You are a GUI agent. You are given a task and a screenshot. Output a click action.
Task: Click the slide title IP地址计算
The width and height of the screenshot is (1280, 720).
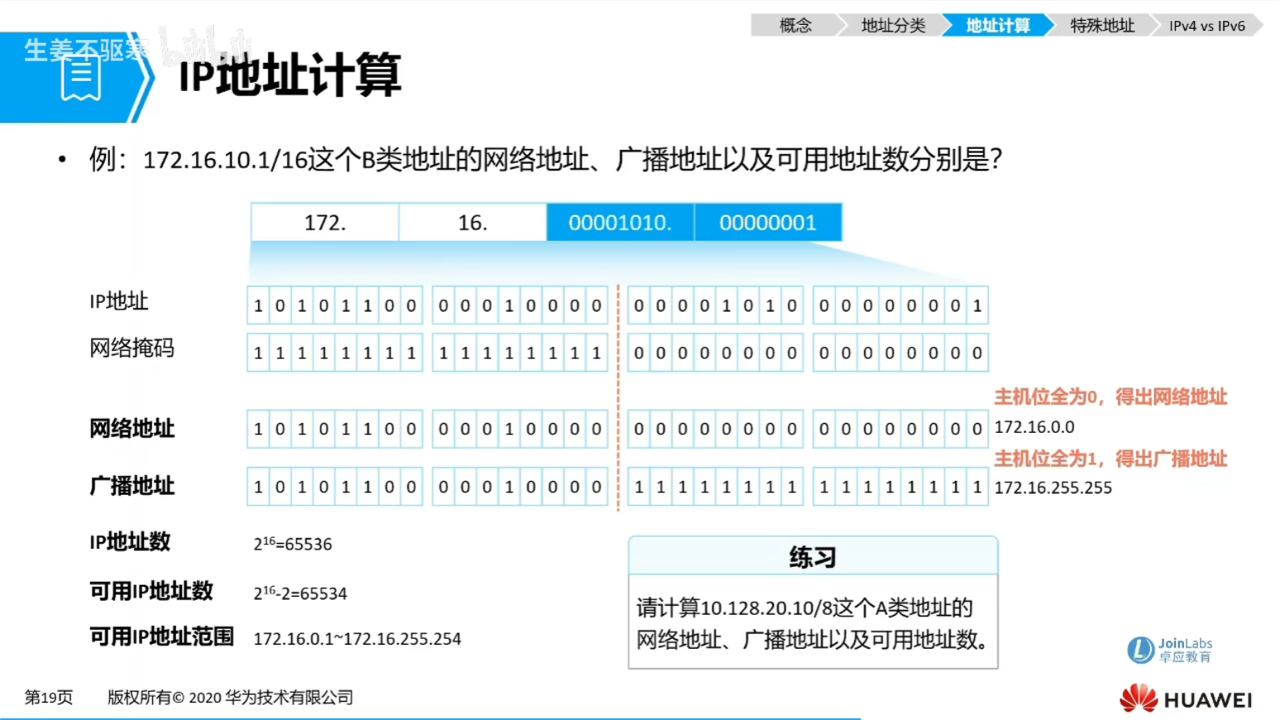290,76
